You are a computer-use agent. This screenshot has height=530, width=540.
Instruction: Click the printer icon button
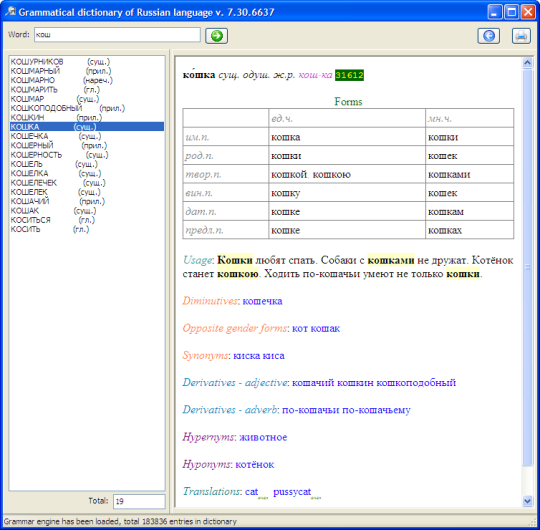tap(521, 36)
